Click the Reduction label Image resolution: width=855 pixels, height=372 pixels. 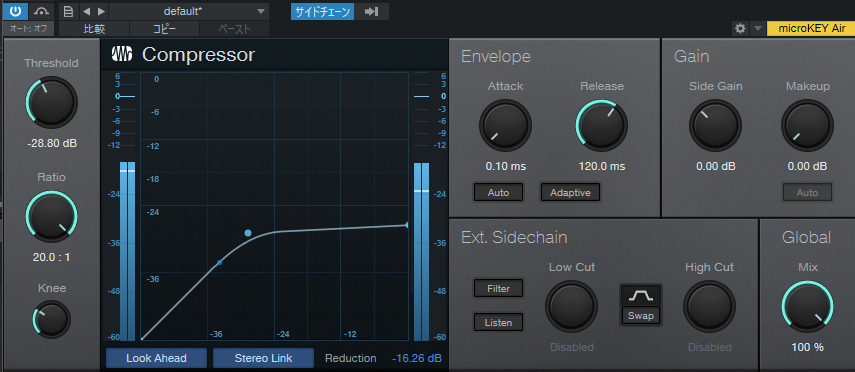(x=351, y=358)
